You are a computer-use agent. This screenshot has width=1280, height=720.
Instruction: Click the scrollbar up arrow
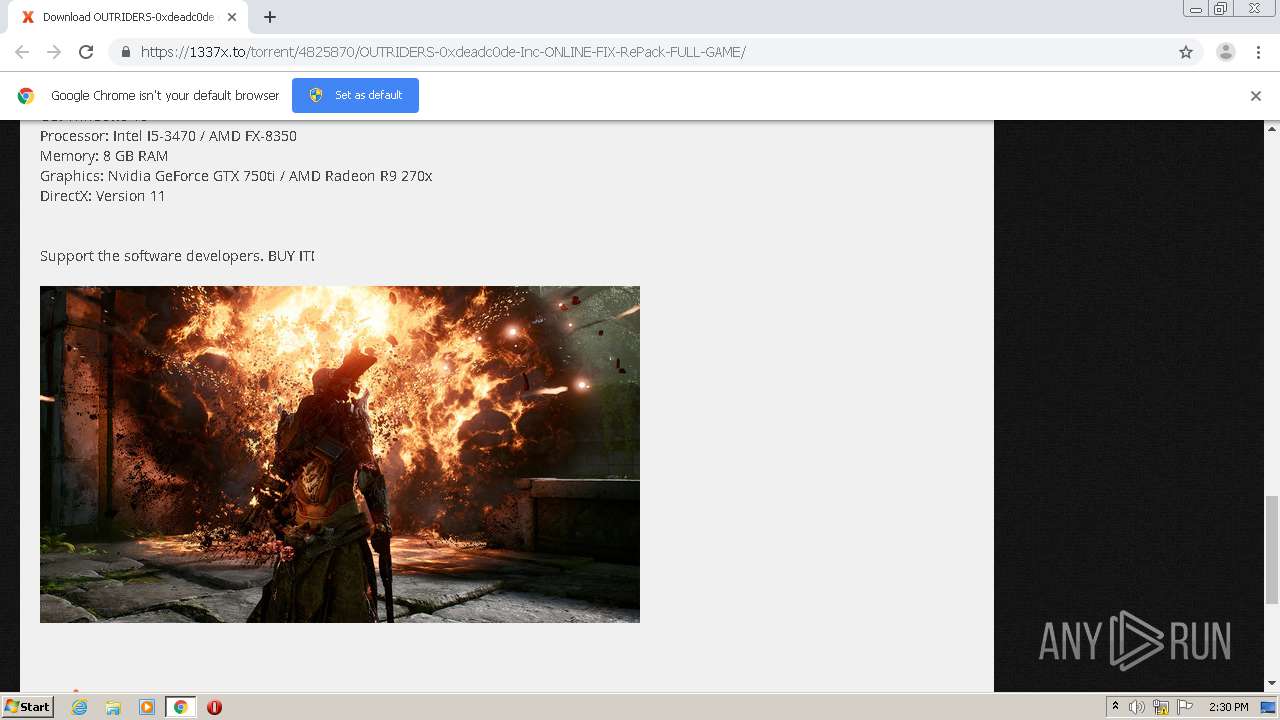pyautogui.click(x=1272, y=129)
